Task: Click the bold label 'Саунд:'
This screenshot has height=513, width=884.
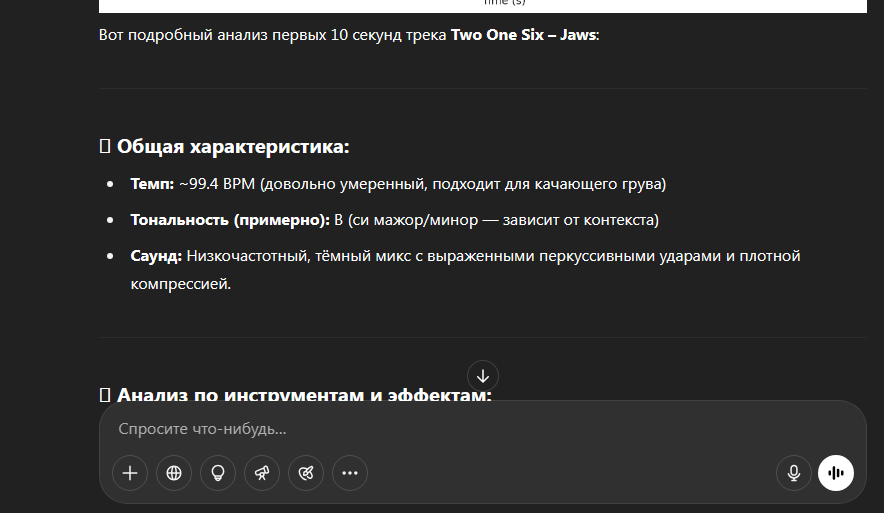Action: coord(156,256)
